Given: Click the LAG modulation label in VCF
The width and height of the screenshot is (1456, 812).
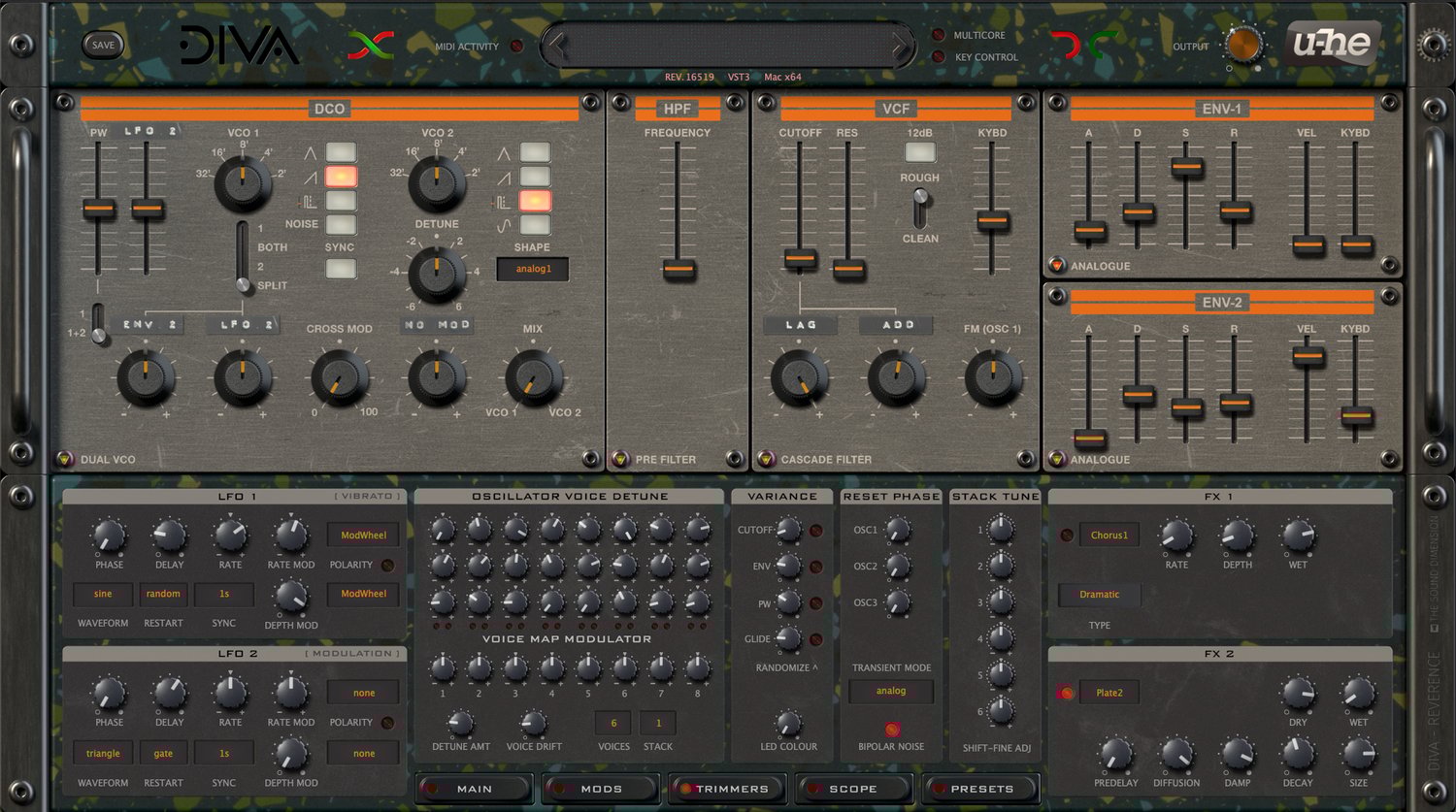Looking at the screenshot, I should (801, 325).
